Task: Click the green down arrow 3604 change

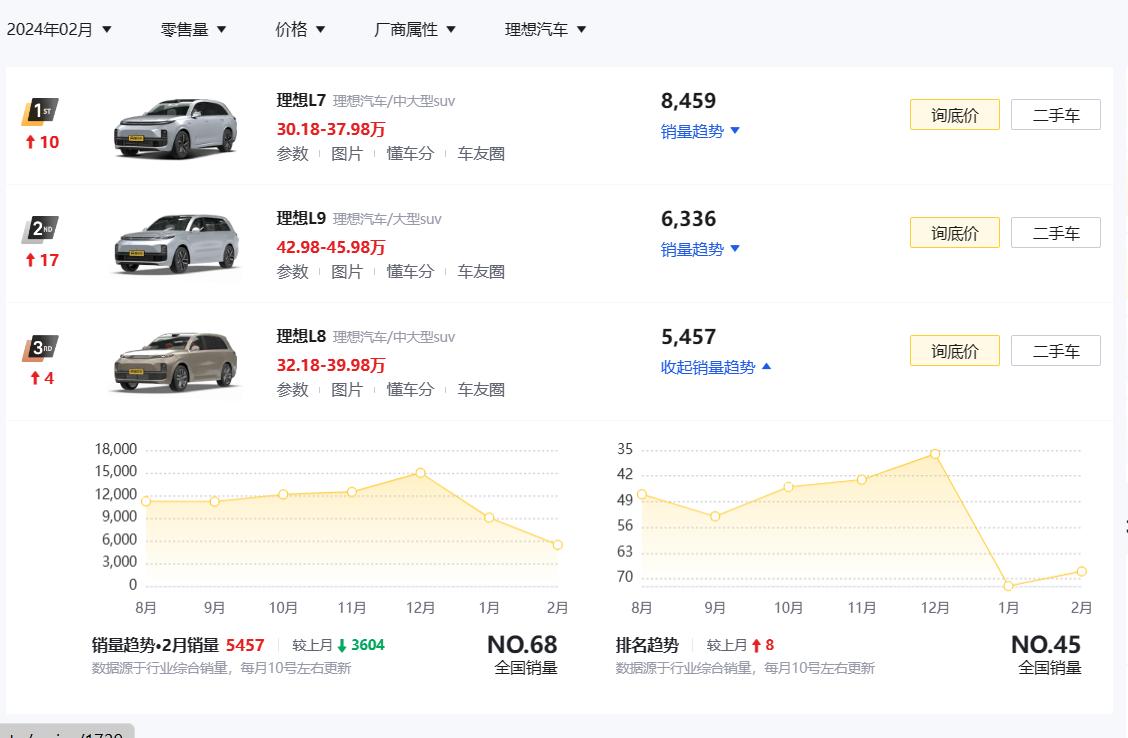Action: click(x=360, y=644)
